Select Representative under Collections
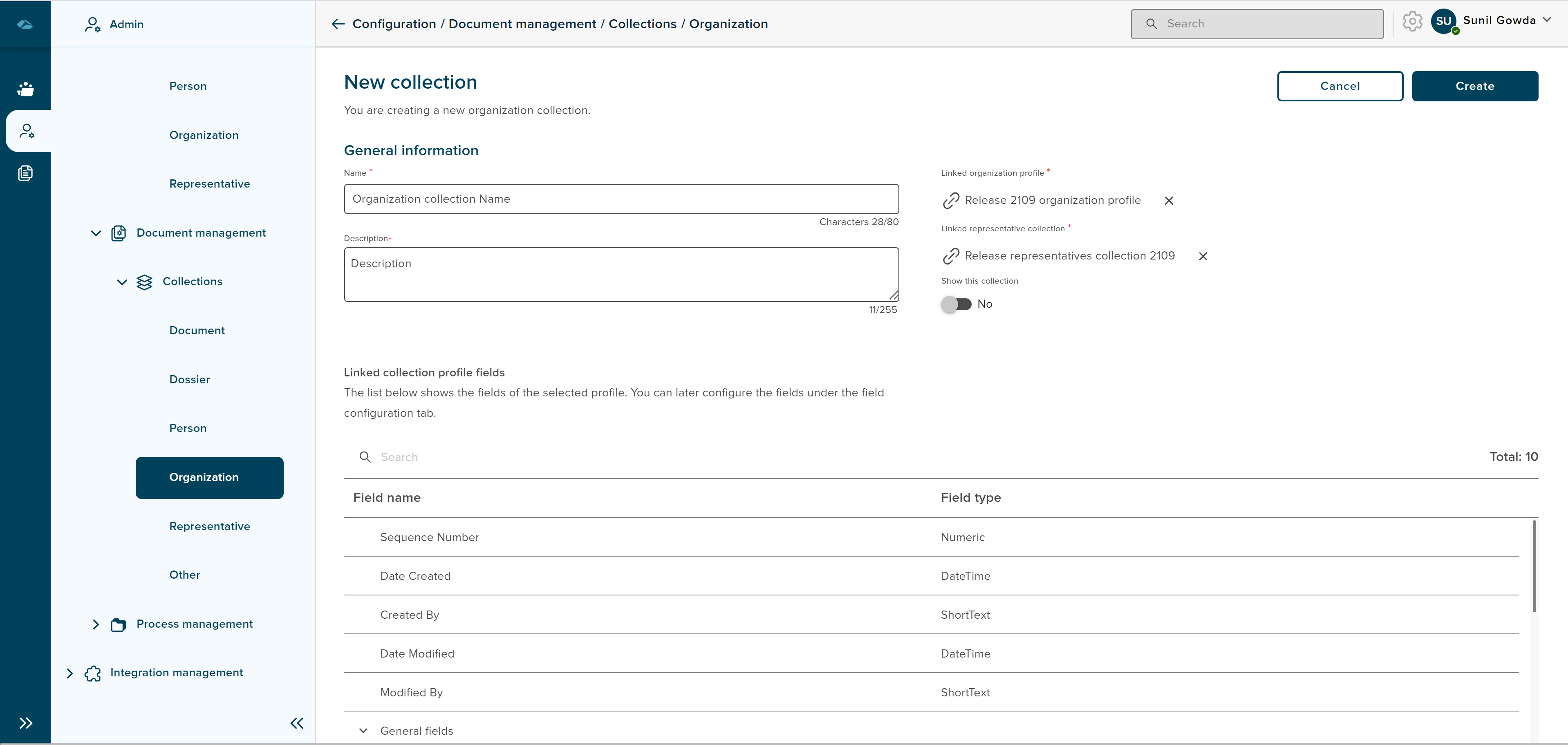 [209, 526]
